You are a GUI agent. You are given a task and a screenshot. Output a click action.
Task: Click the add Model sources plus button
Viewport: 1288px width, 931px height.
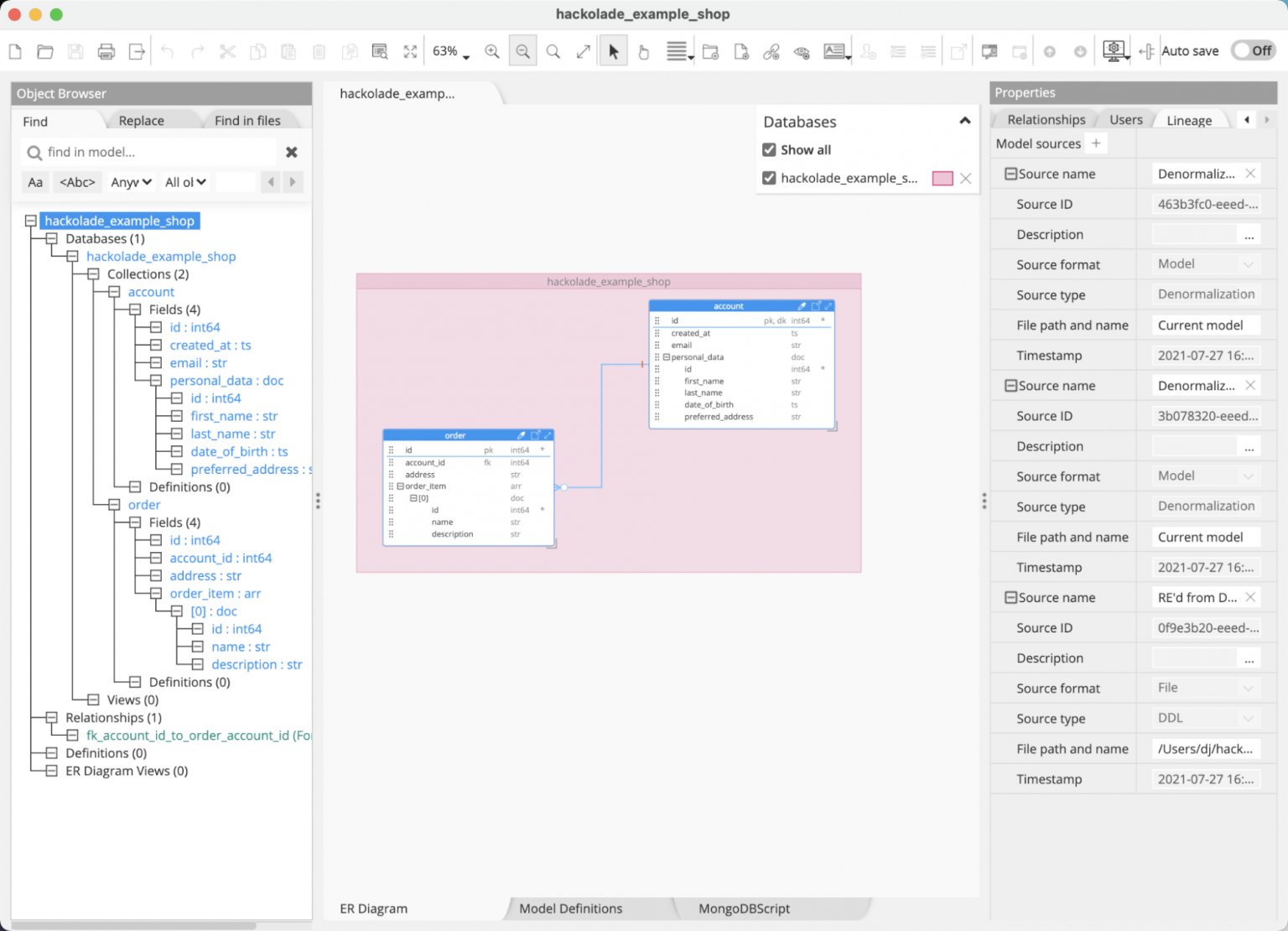click(1096, 143)
